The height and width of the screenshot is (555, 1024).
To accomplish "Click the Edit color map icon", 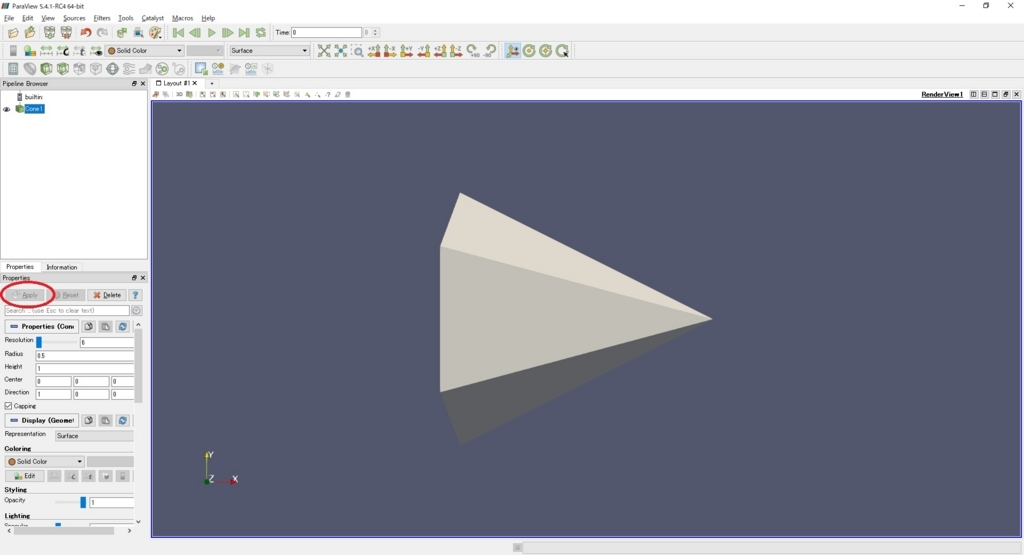I will point(29,51).
